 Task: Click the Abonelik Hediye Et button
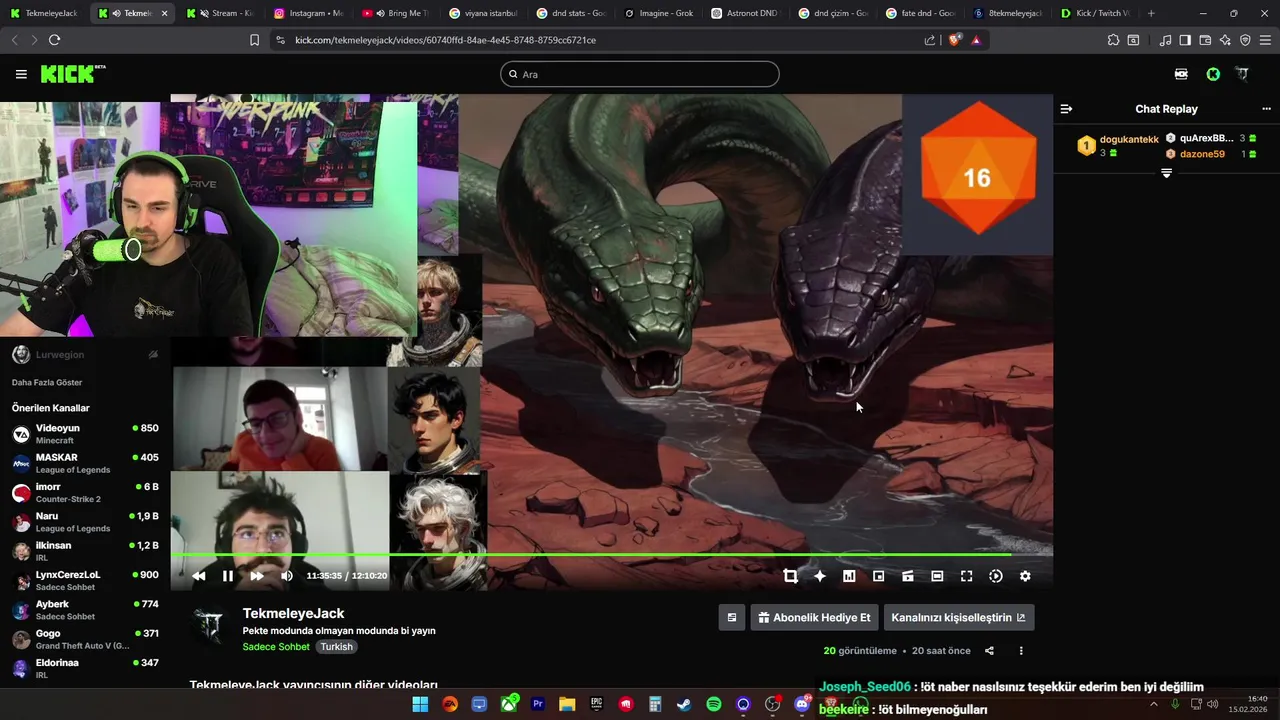tap(814, 617)
